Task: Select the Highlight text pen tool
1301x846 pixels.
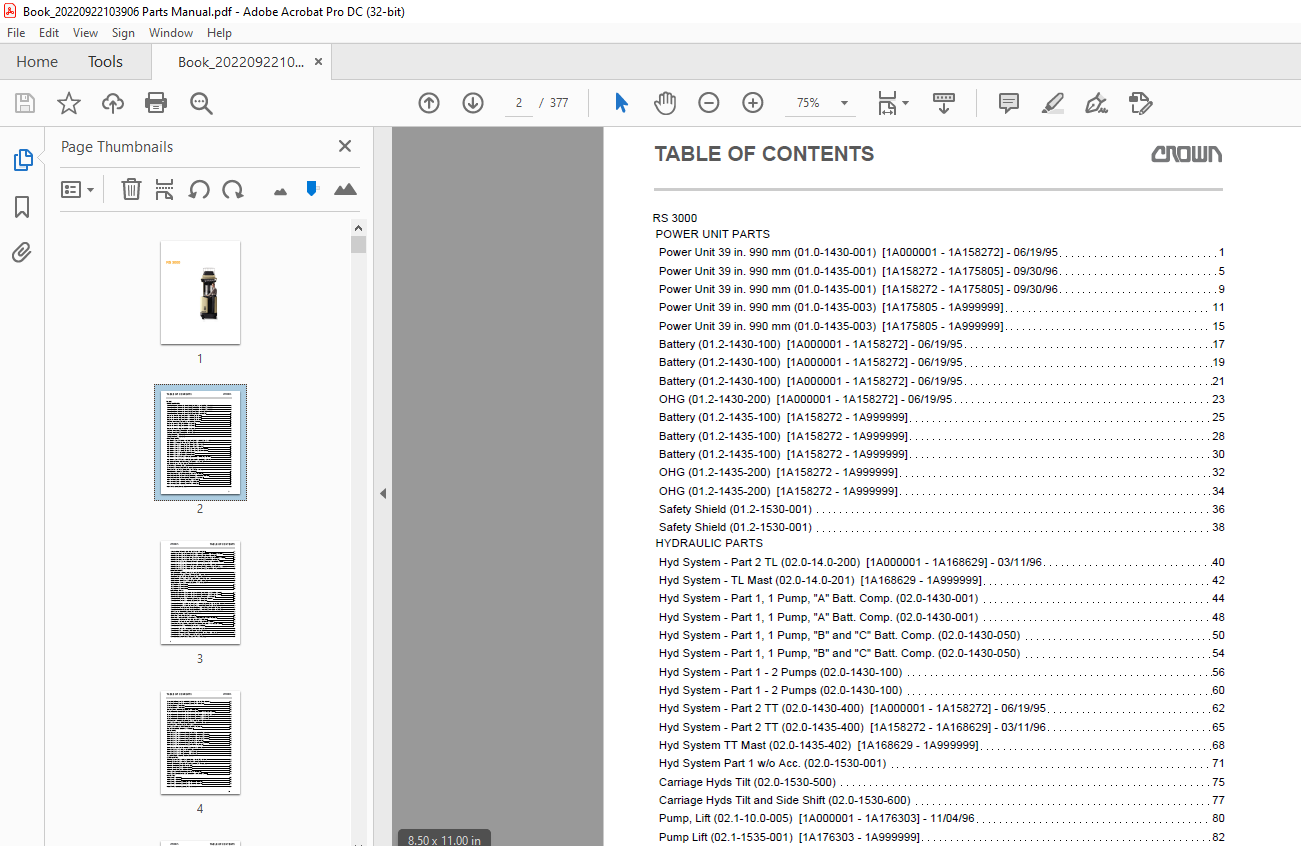Action: point(1052,103)
